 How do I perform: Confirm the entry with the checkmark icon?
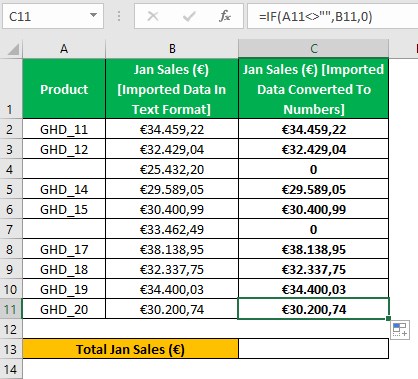[x=189, y=16]
